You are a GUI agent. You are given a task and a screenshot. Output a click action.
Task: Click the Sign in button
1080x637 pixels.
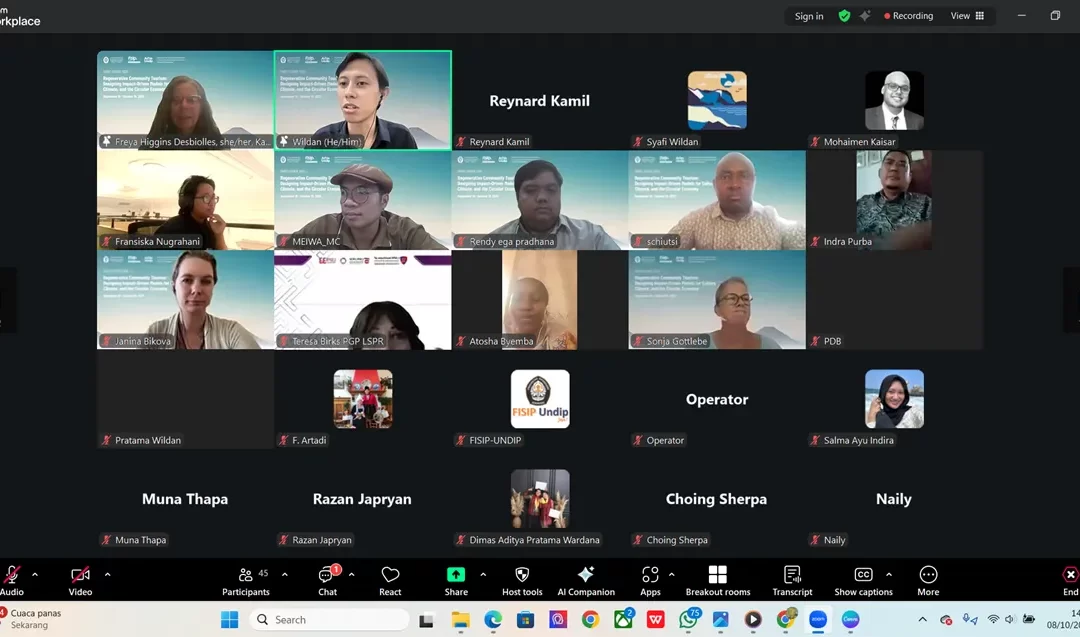(x=809, y=16)
